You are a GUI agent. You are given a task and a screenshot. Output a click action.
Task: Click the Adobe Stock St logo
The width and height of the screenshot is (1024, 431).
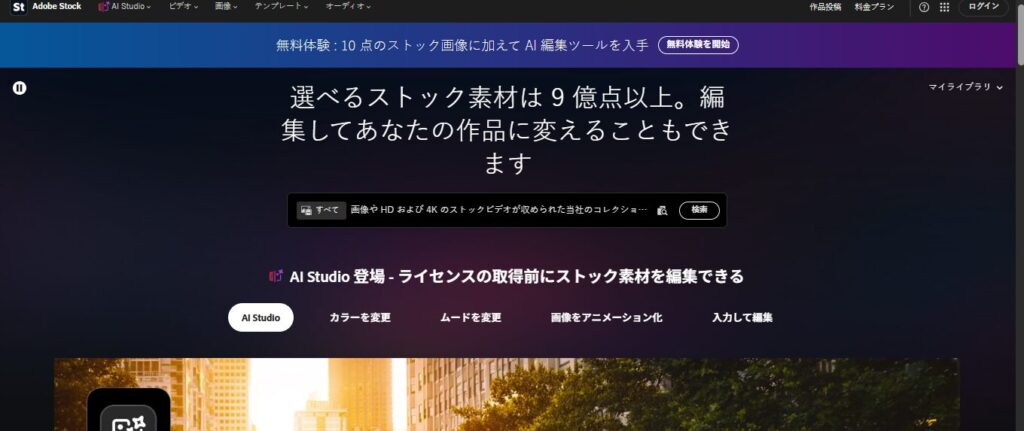pyautogui.click(x=18, y=7)
